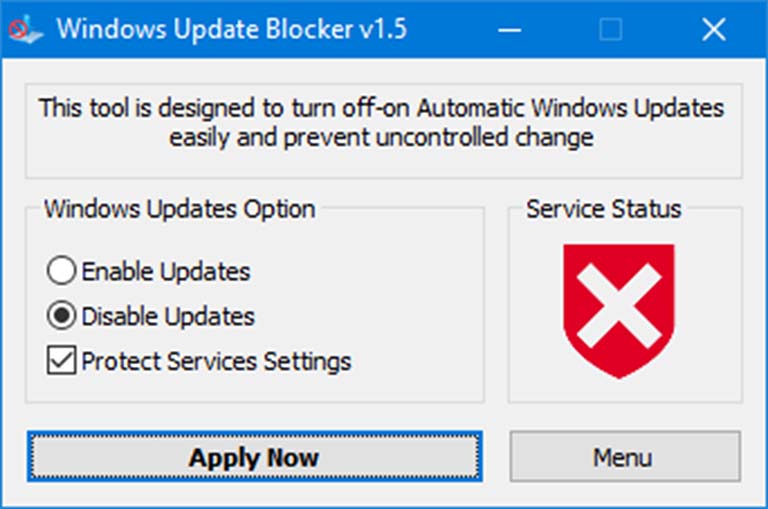Click the greyed-out maximize window button
This screenshot has height=509, width=768.
pyautogui.click(x=609, y=29)
